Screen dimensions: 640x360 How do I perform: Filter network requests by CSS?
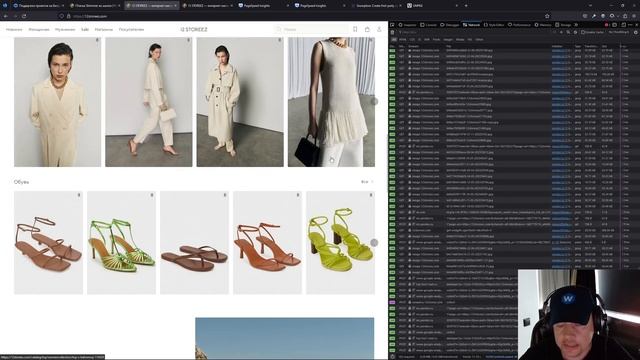[x=412, y=40]
